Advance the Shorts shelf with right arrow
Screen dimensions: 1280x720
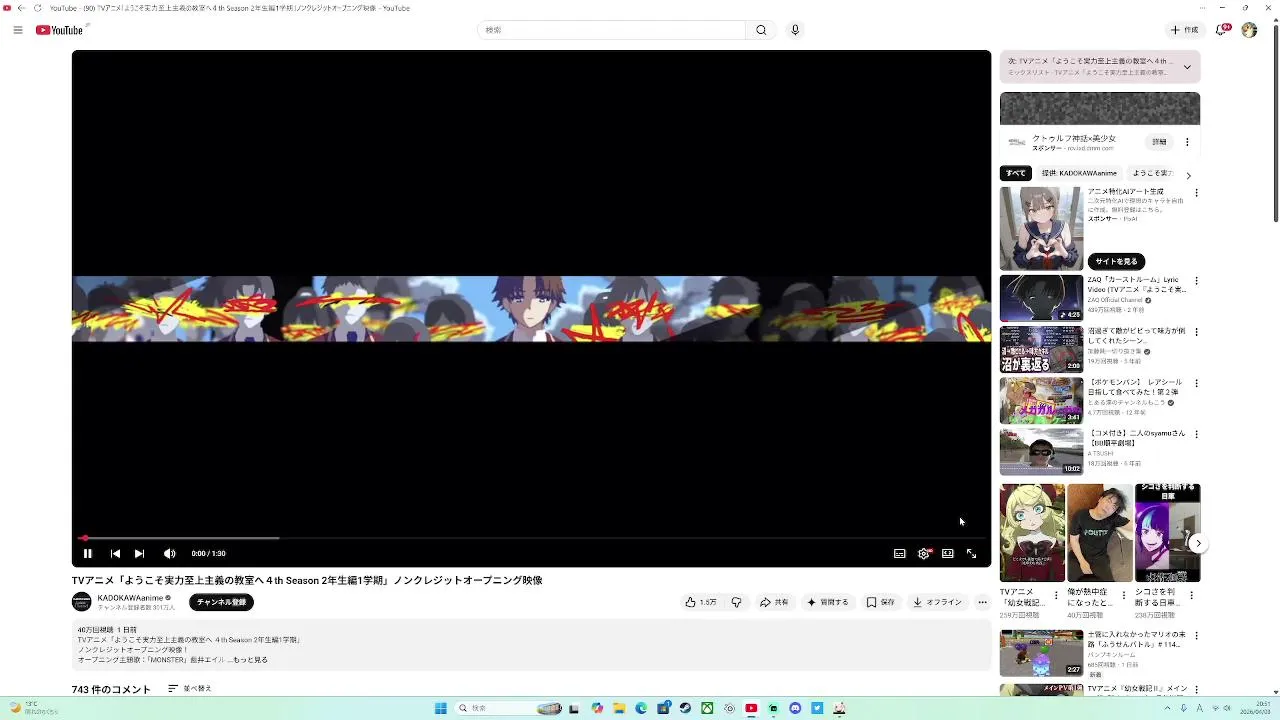[1198, 544]
